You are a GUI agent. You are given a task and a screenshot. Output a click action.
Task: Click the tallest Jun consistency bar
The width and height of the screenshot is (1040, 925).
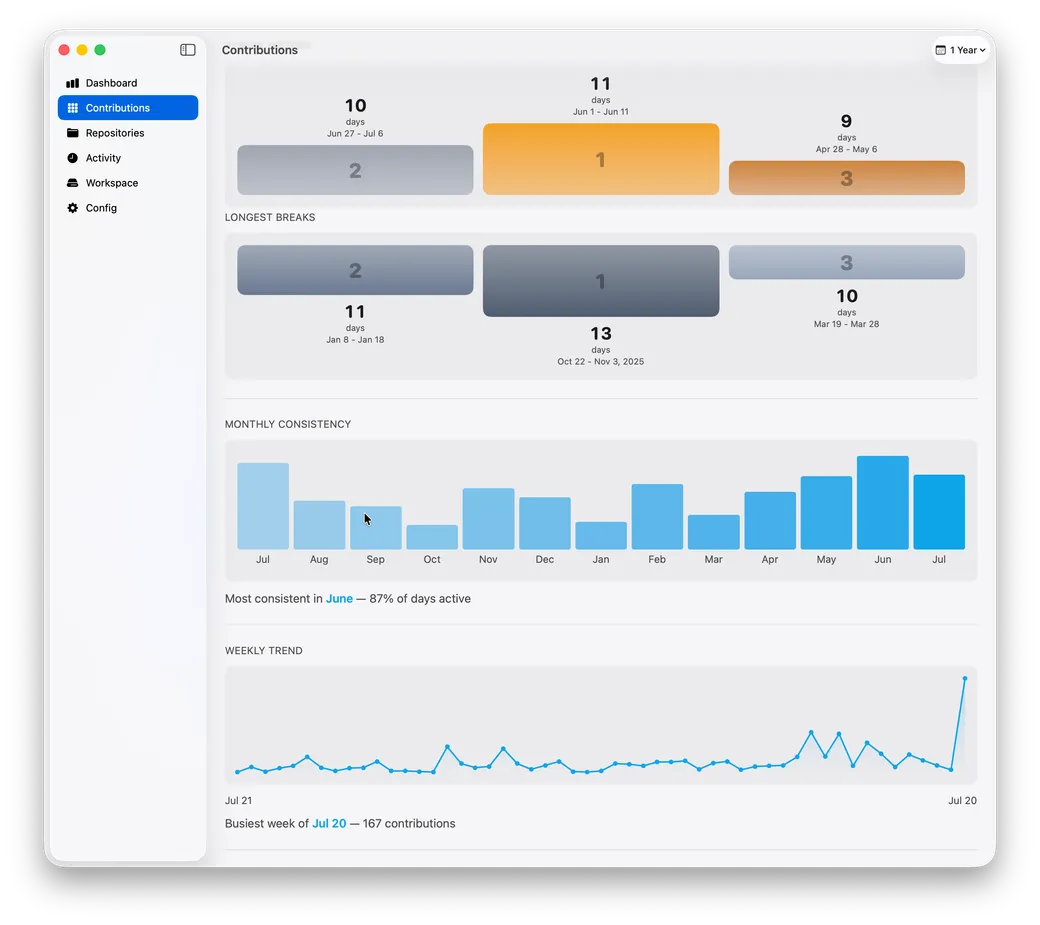tap(883, 503)
